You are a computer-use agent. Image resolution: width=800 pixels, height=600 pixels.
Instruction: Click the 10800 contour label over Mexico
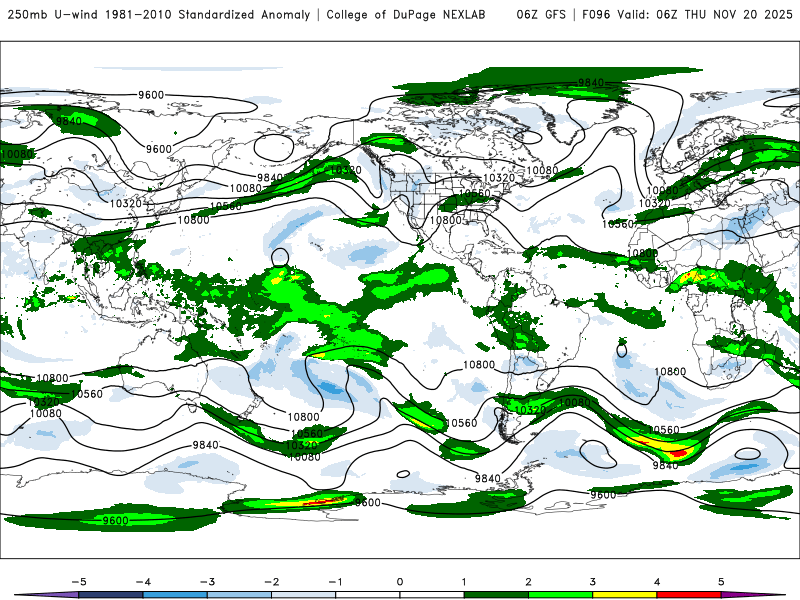click(445, 220)
